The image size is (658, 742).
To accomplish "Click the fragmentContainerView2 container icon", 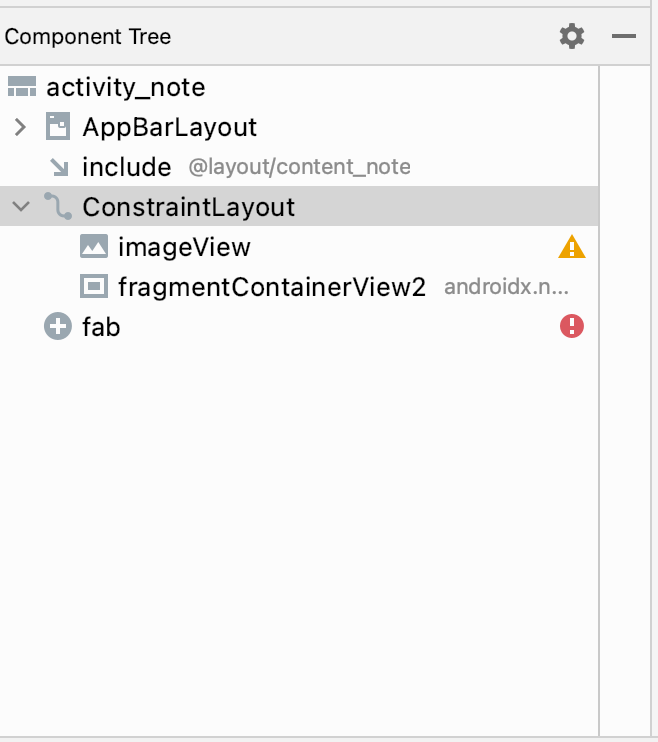I will click(x=94, y=287).
